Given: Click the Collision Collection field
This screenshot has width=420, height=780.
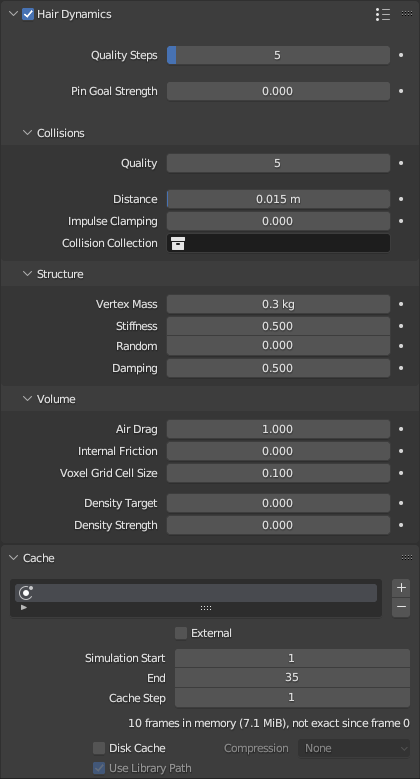Looking at the screenshot, I should pos(278,243).
